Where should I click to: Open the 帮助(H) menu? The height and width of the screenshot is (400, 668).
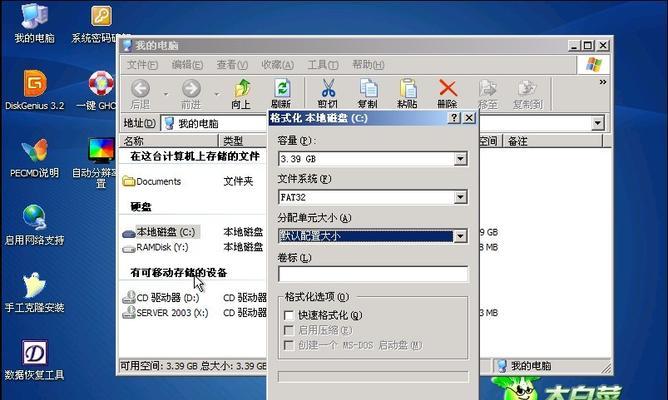pyautogui.click(x=368, y=65)
